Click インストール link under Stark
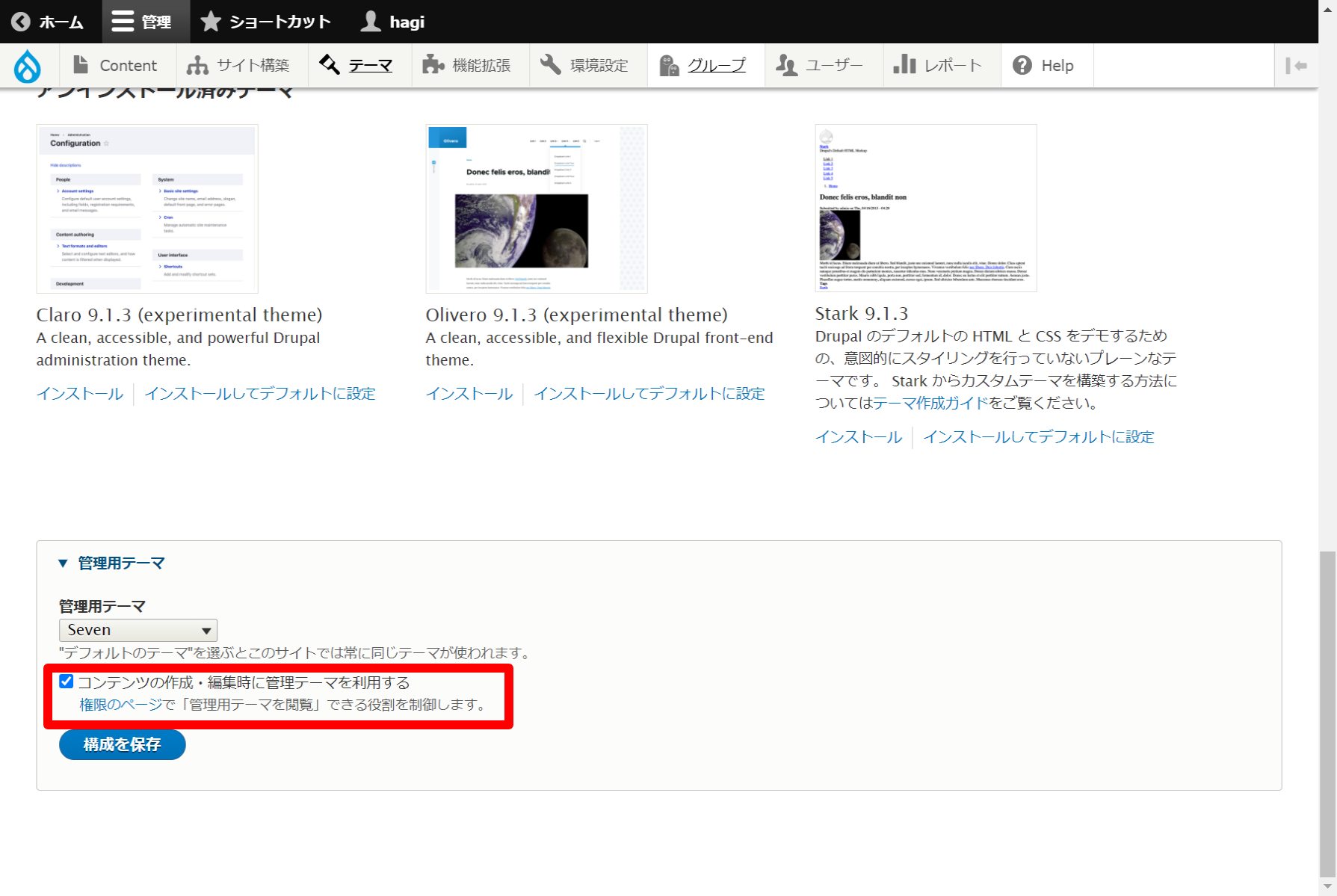 pyautogui.click(x=859, y=437)
